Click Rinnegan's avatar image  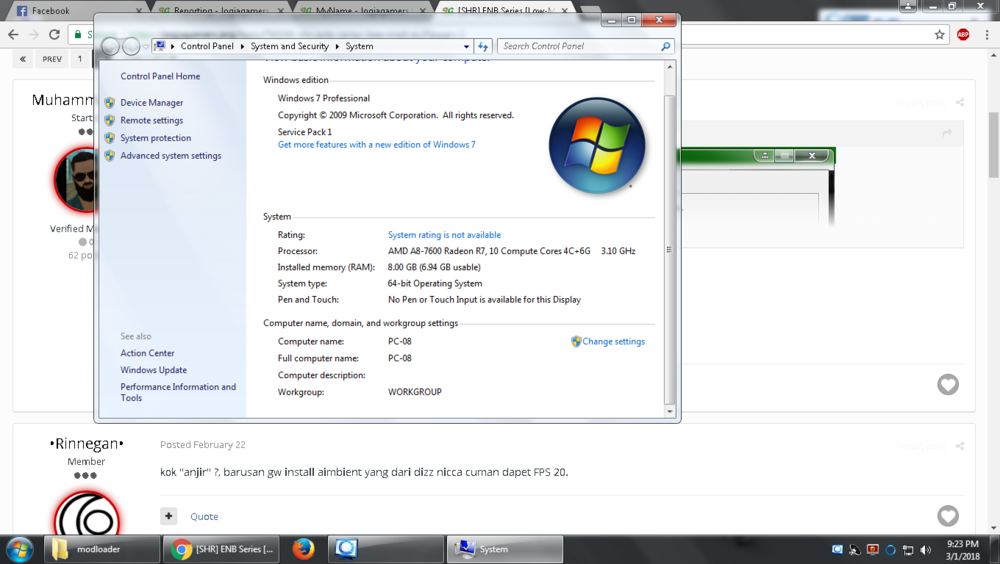[87, 514]
